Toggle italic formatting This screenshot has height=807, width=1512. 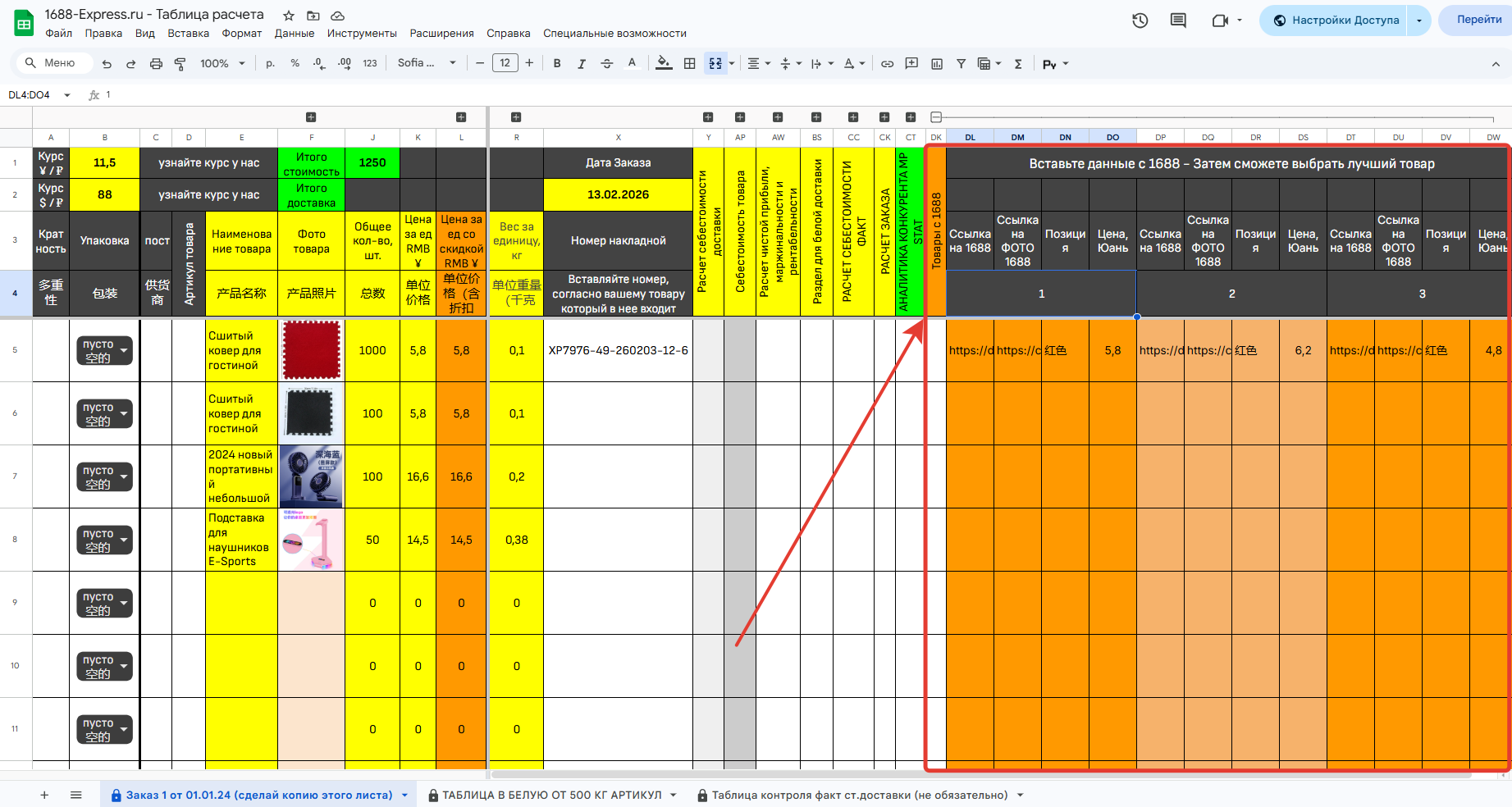(x=582, y=64)
